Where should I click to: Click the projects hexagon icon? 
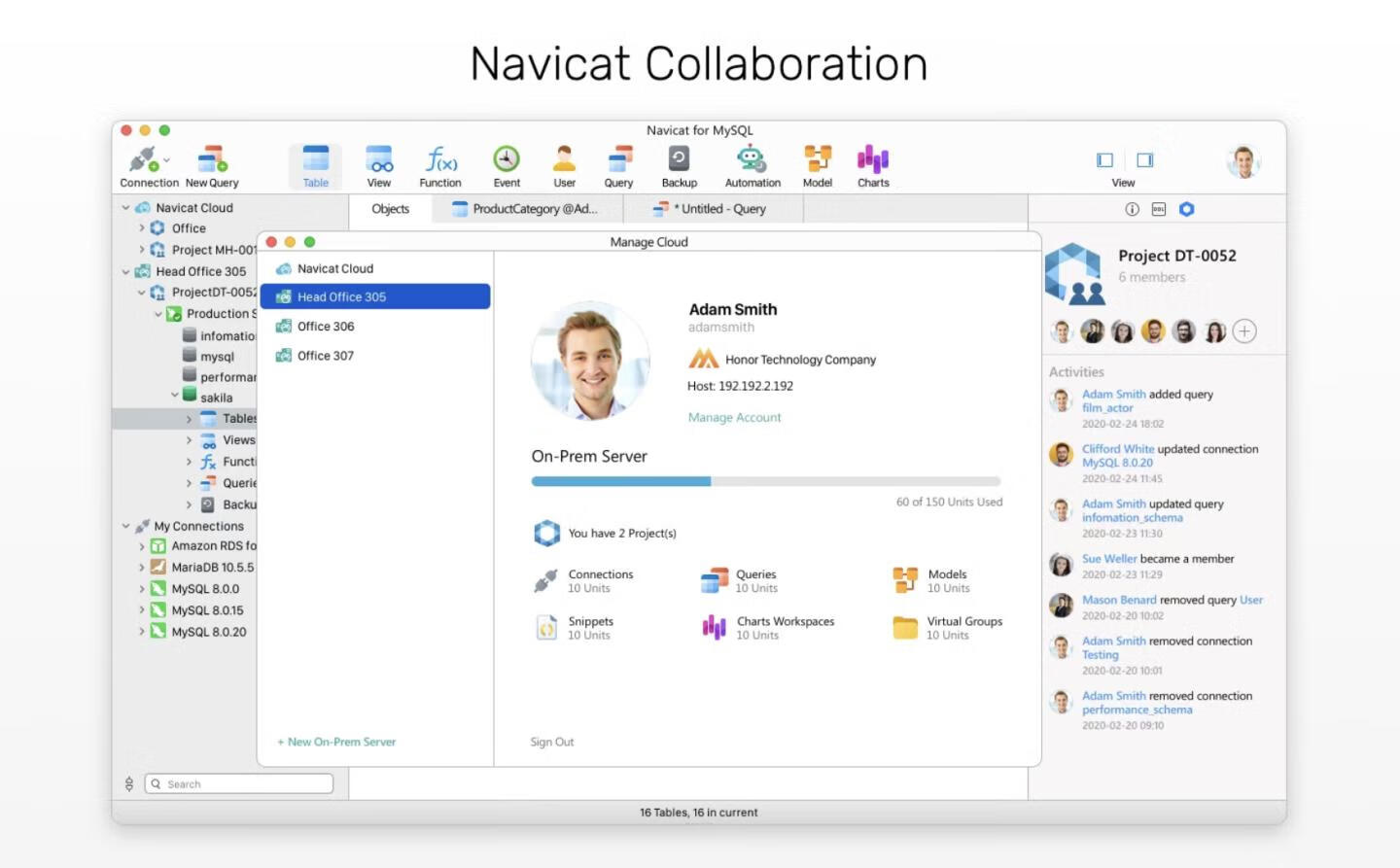(x=547, y=533)
